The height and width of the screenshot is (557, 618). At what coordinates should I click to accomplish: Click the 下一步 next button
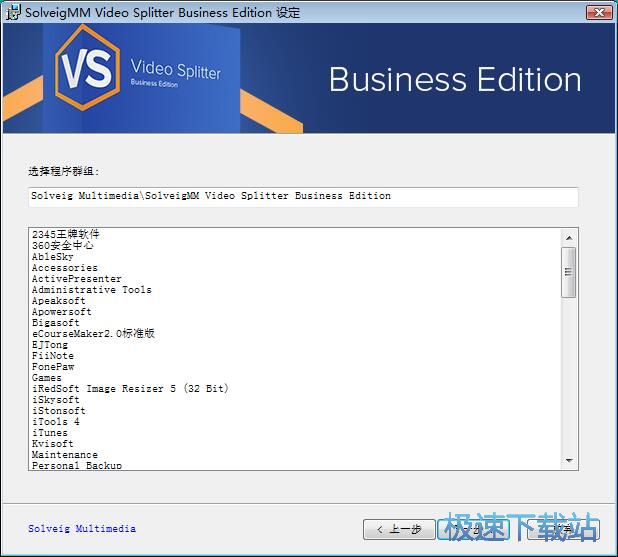(473, 529)
